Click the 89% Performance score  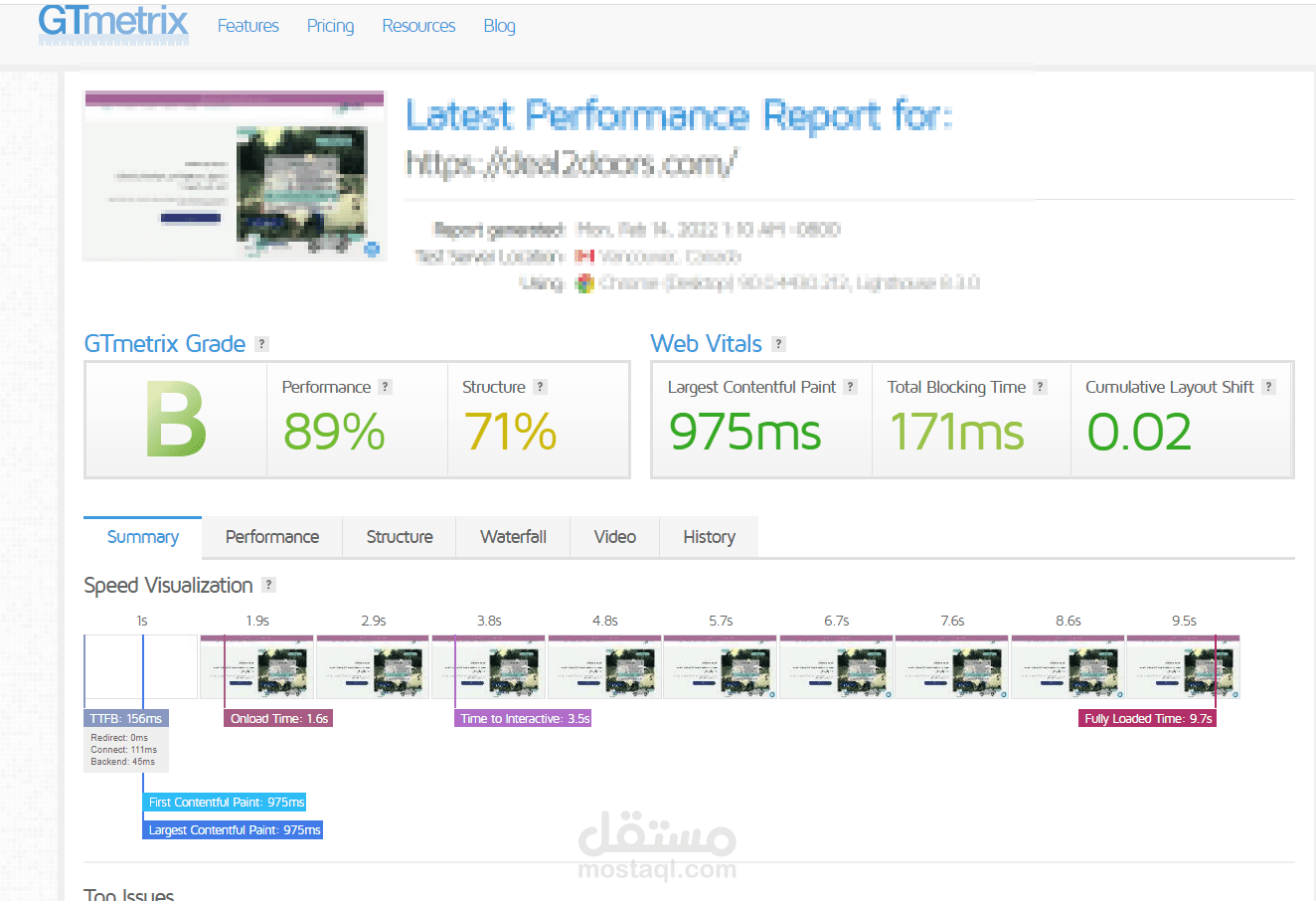coord(334,432)
